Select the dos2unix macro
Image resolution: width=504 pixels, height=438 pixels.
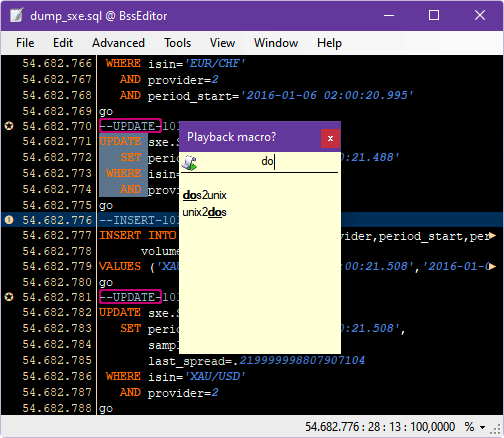[x=204, y=195]
